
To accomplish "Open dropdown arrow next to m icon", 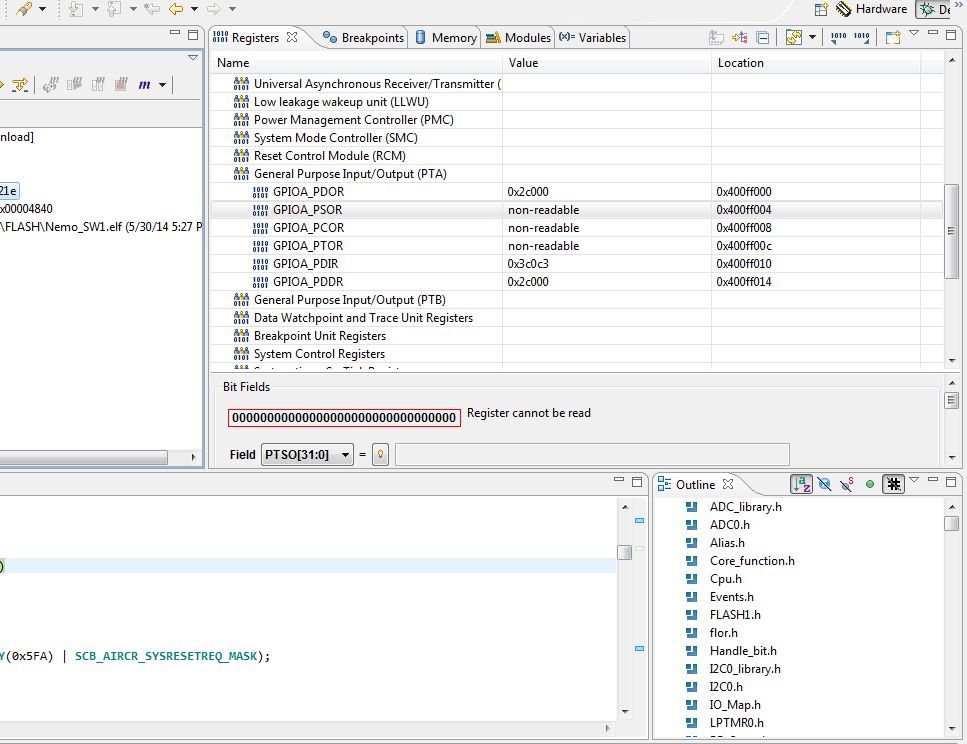I will (162, 85).
